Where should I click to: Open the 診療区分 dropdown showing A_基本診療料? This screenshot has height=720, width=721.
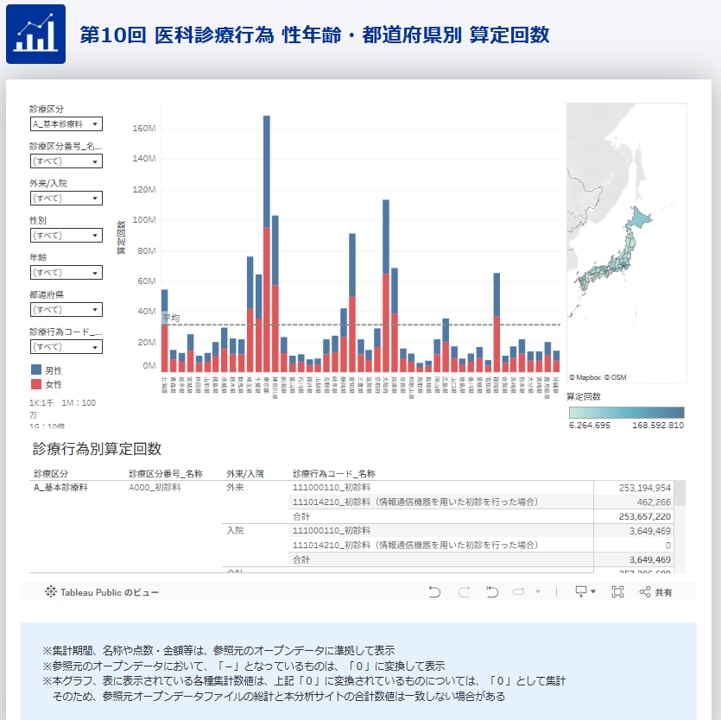[x=65, y=124]
